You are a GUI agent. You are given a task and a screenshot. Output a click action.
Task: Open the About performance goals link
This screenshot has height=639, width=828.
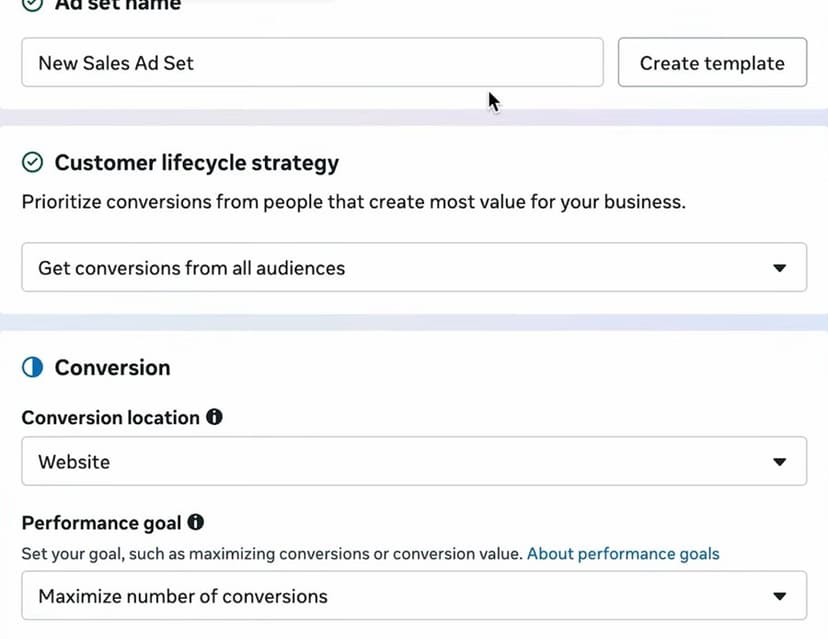pos(623,553)
